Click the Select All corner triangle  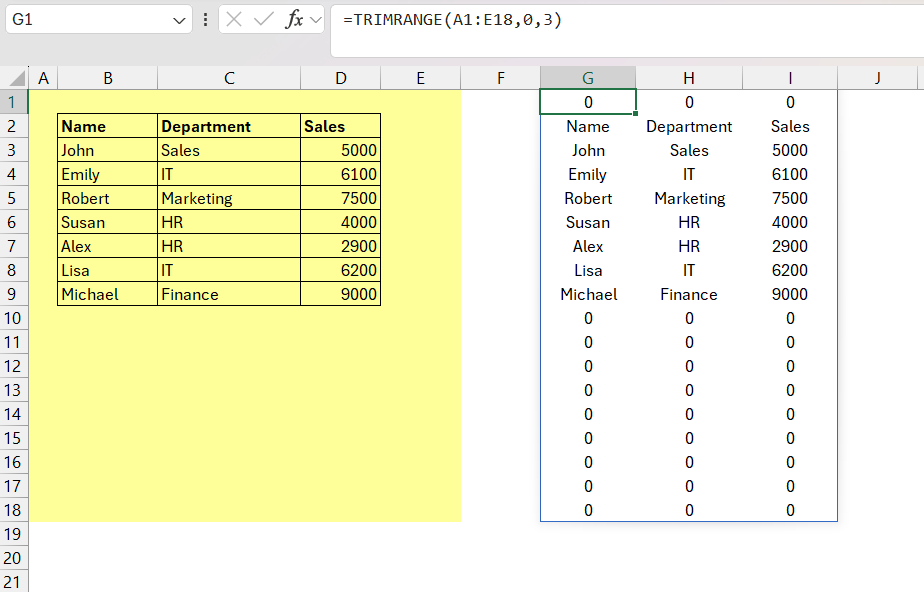pyautogui.click(x=15, y=78)
